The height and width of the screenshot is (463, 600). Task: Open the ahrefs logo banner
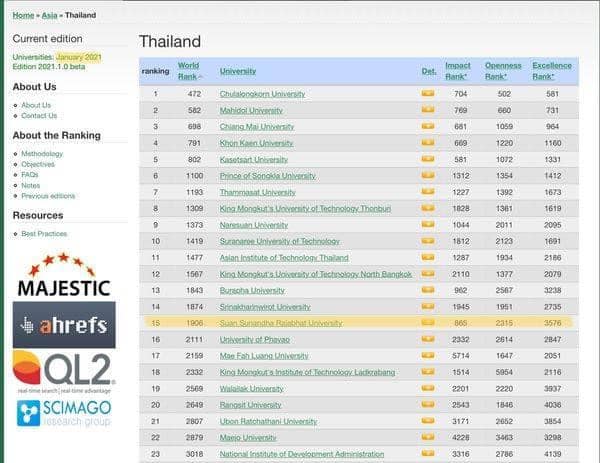point(64,325)
